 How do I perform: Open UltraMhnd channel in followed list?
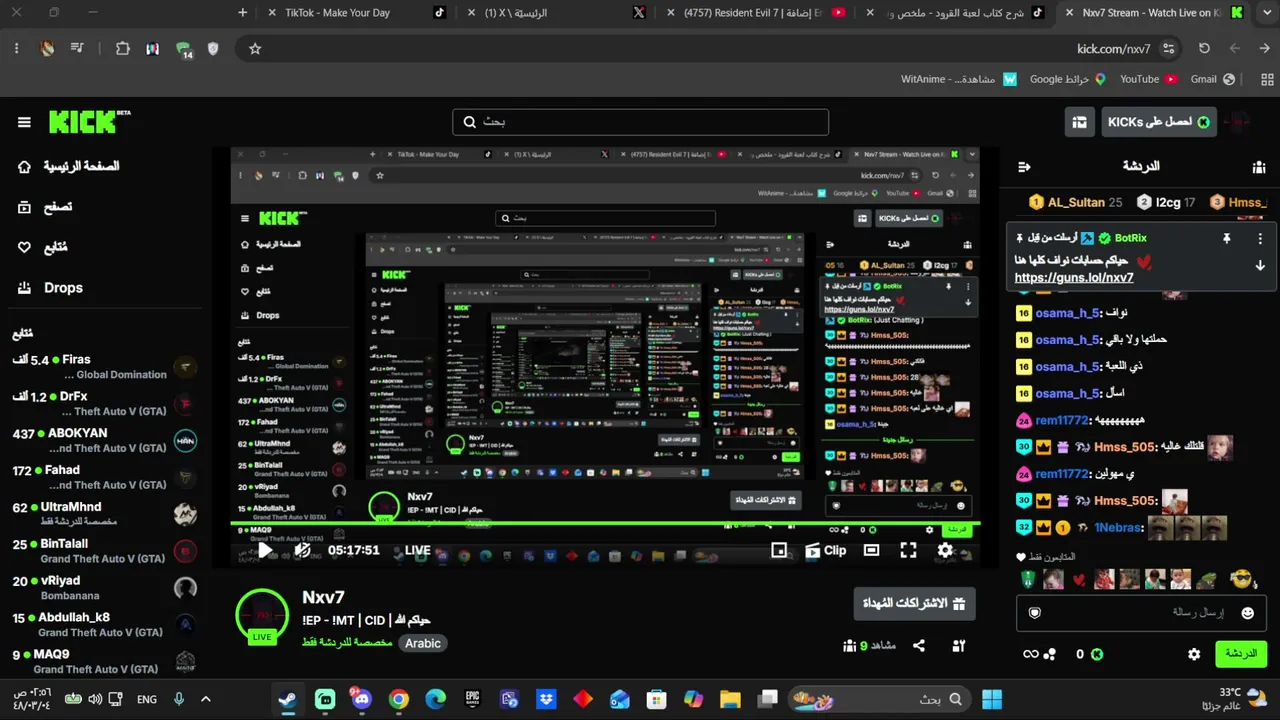(x=106, y=514)
